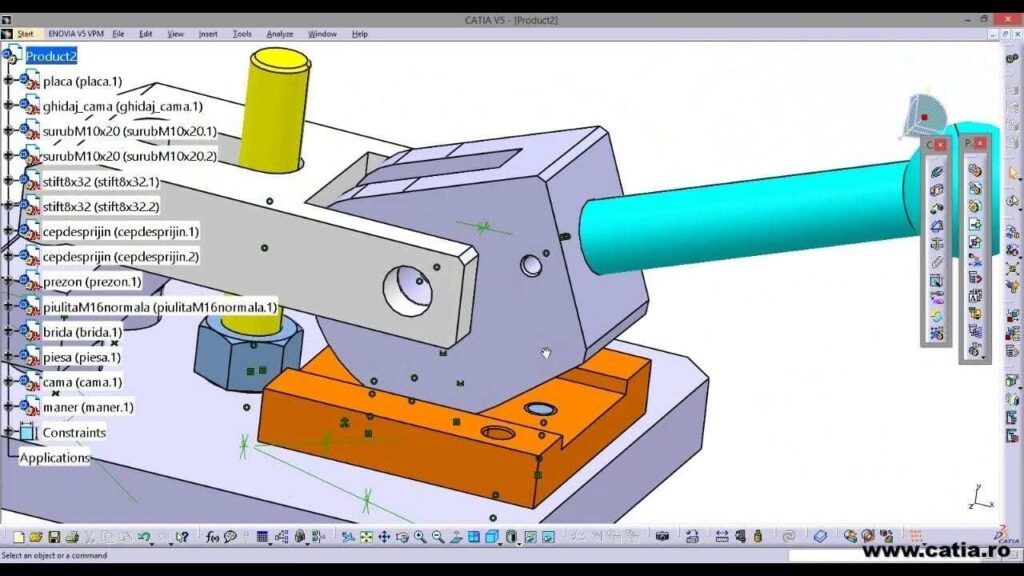Click the Design Table icon
Viewport: 1024px width, 576px height.
pos(262,537)
